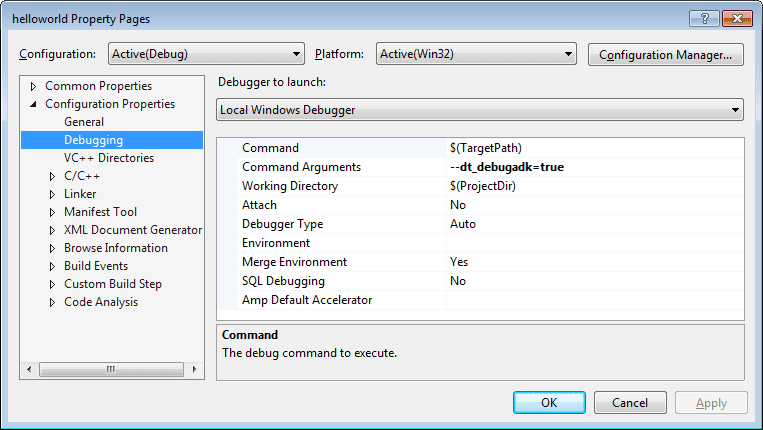Collapse the Configuration Properties node arrow

pyautogui.click(x=34, y=104)
